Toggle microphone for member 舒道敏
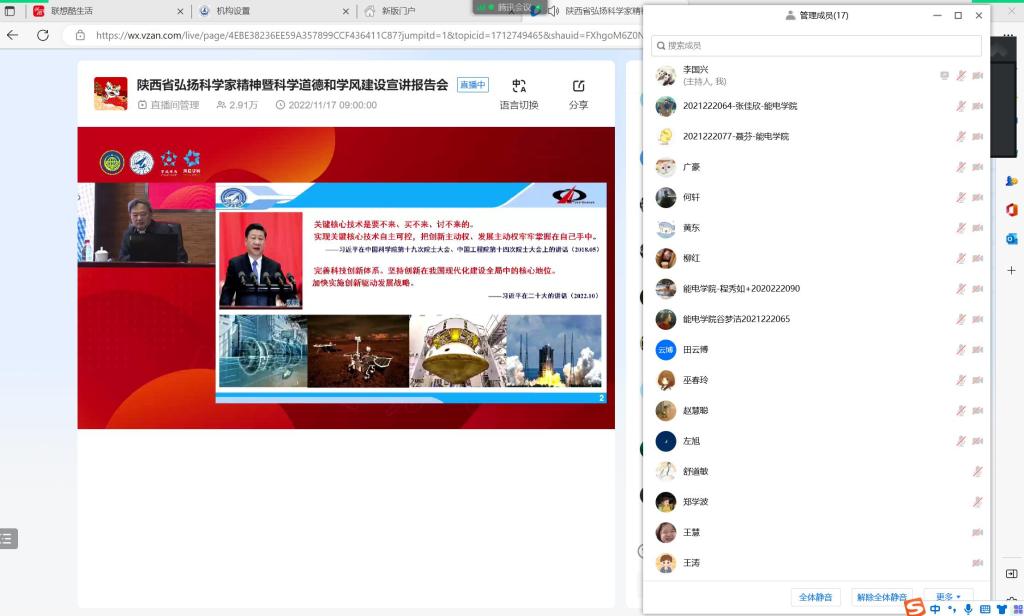 (x=977, y=472)
